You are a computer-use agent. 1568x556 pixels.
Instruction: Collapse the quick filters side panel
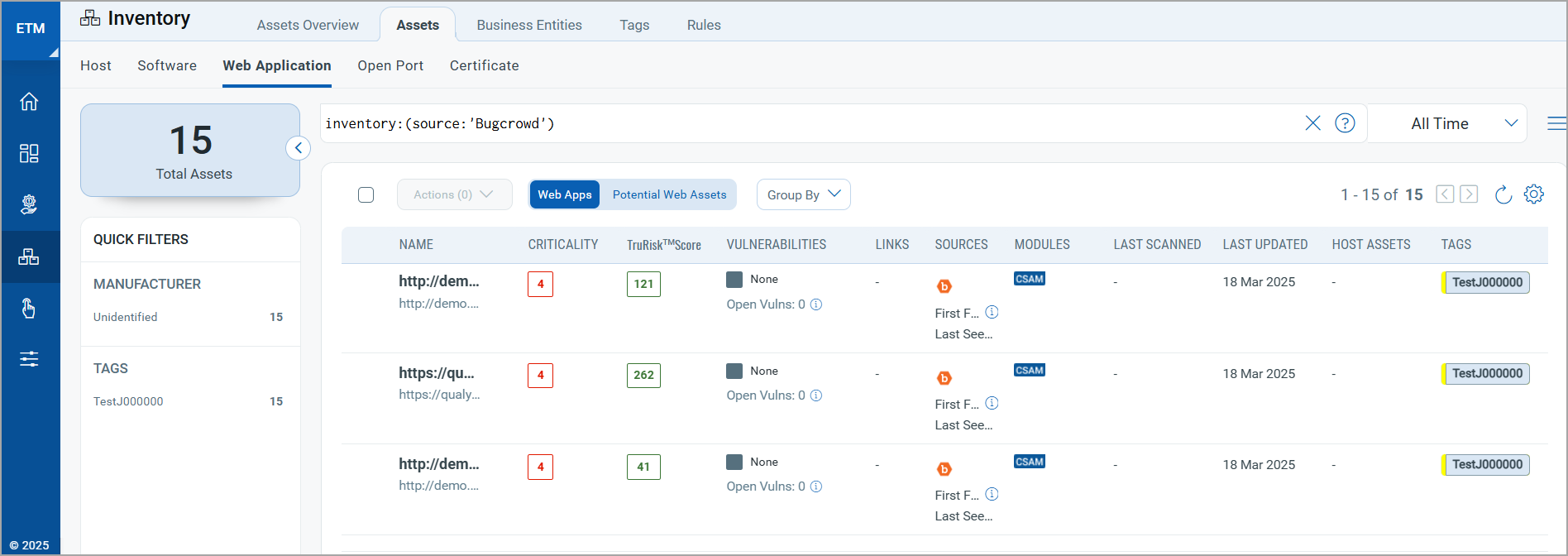tap(298, 148)
